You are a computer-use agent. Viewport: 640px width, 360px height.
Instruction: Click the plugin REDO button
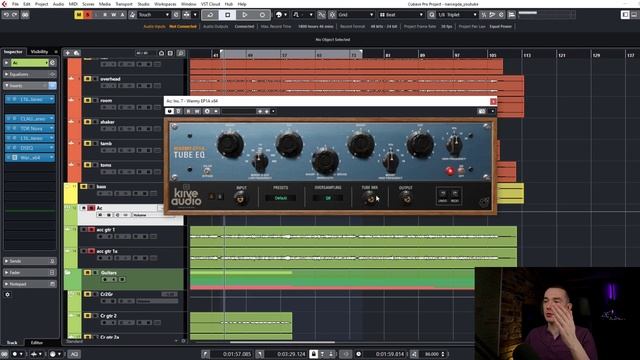[455, 196]
